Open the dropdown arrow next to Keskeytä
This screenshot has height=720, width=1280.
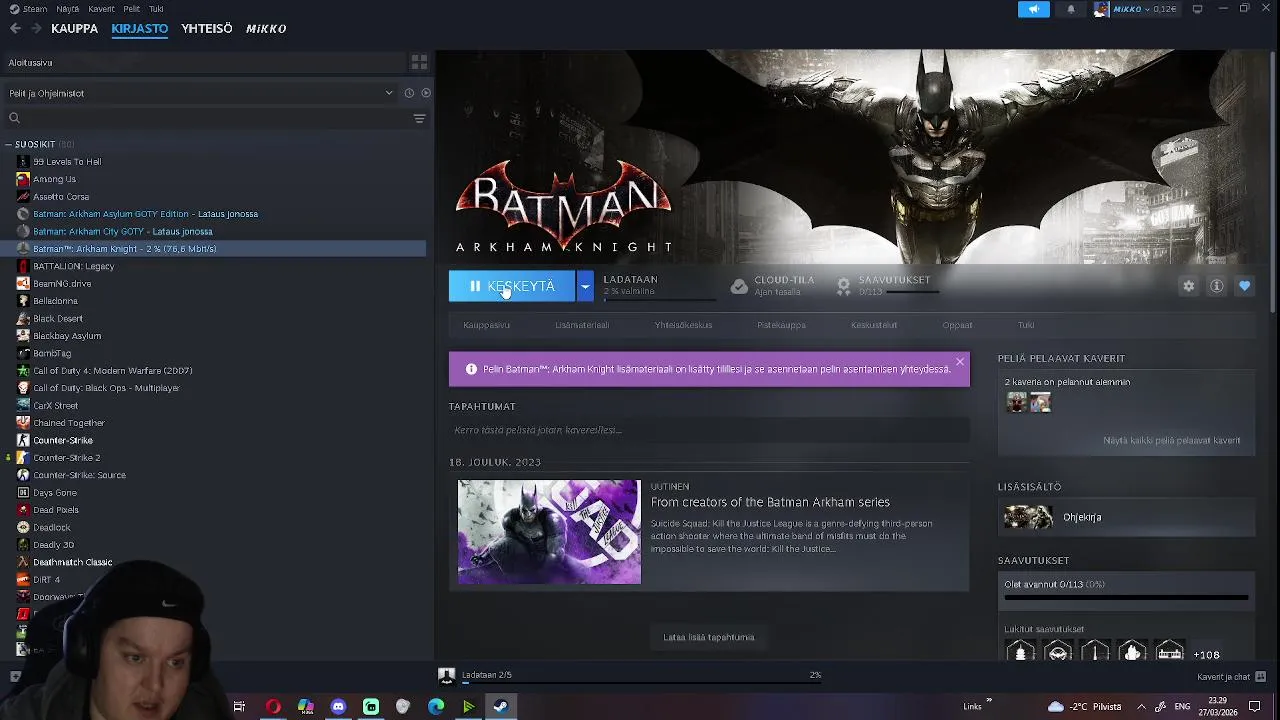coord(585,286)
